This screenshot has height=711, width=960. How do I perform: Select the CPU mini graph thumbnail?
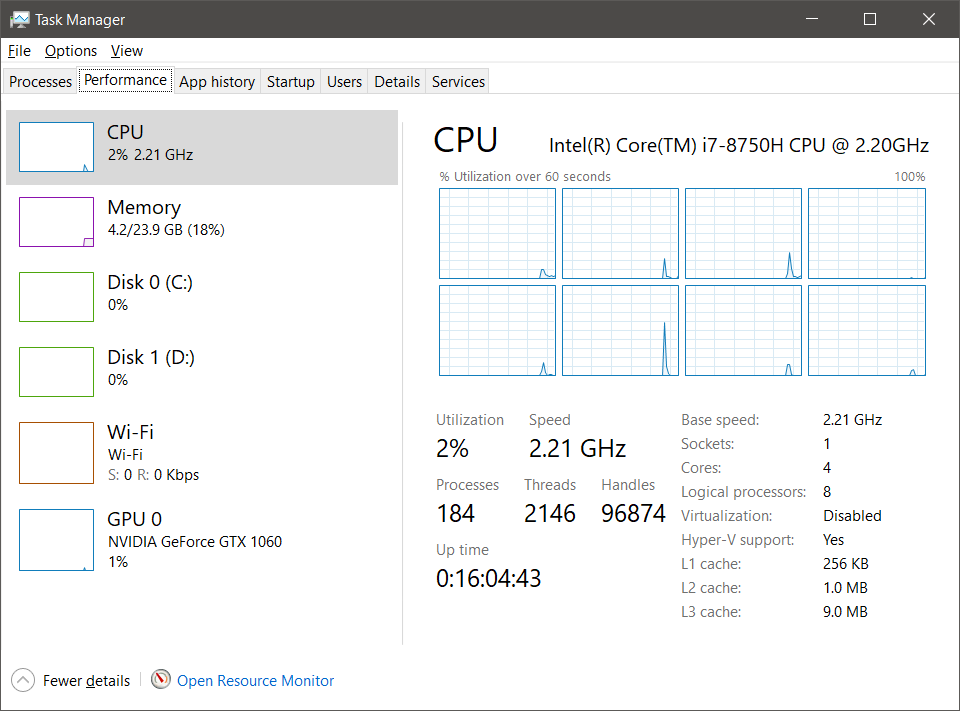pos(56,147)
